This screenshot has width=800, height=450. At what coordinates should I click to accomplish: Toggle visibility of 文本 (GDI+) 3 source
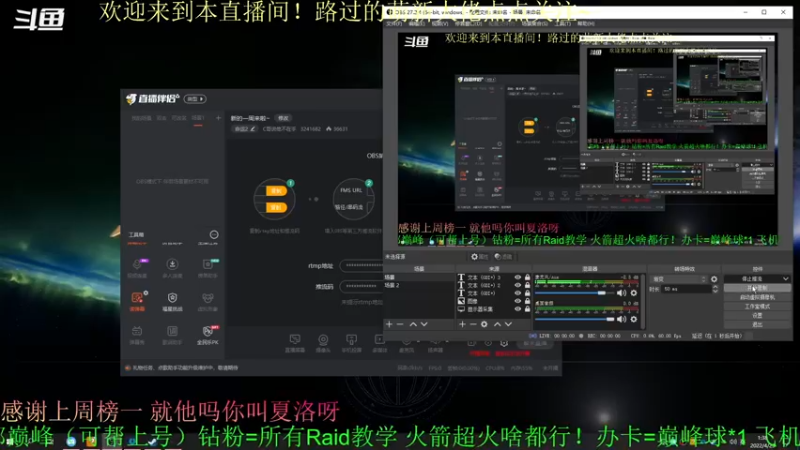tap(518, 277)
